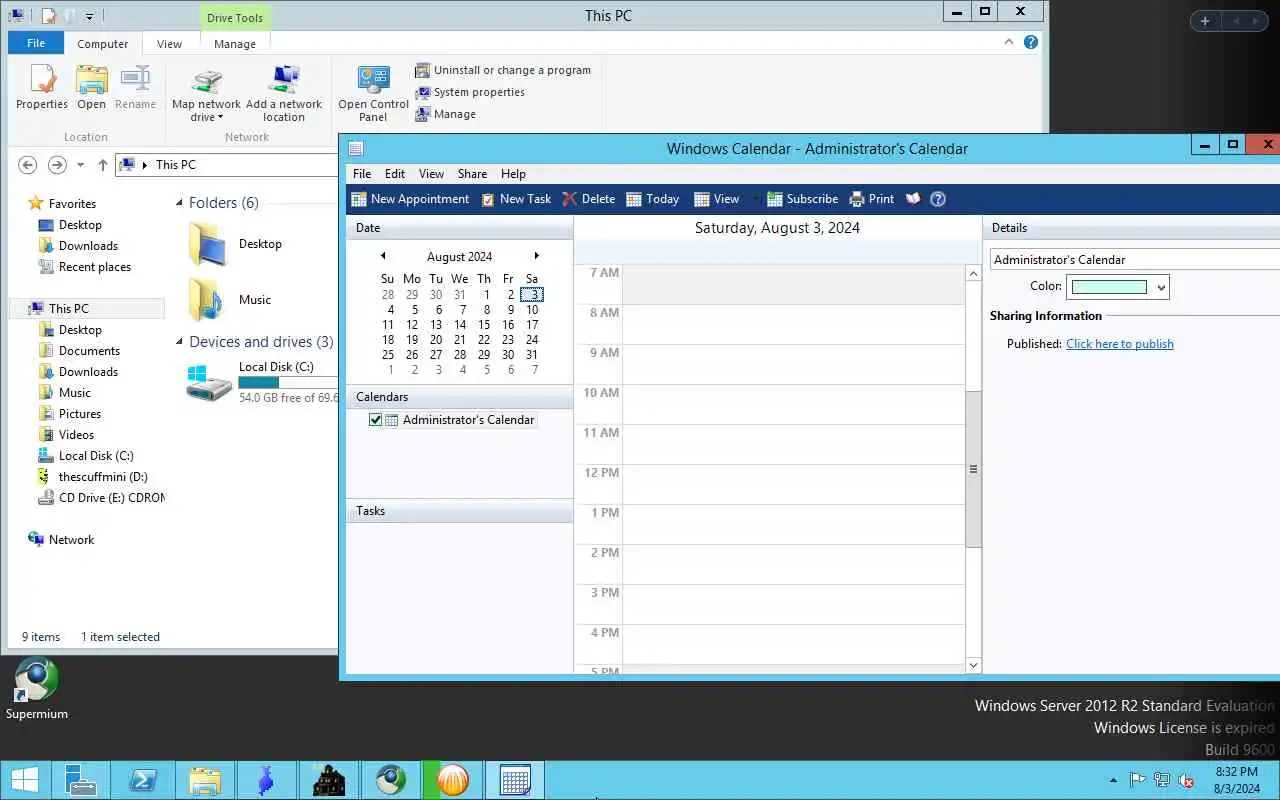Click the 'Click here to publish' link
Viewport: 1280px width, 800px height.
pyautogui.click(x=1120, y=344)
